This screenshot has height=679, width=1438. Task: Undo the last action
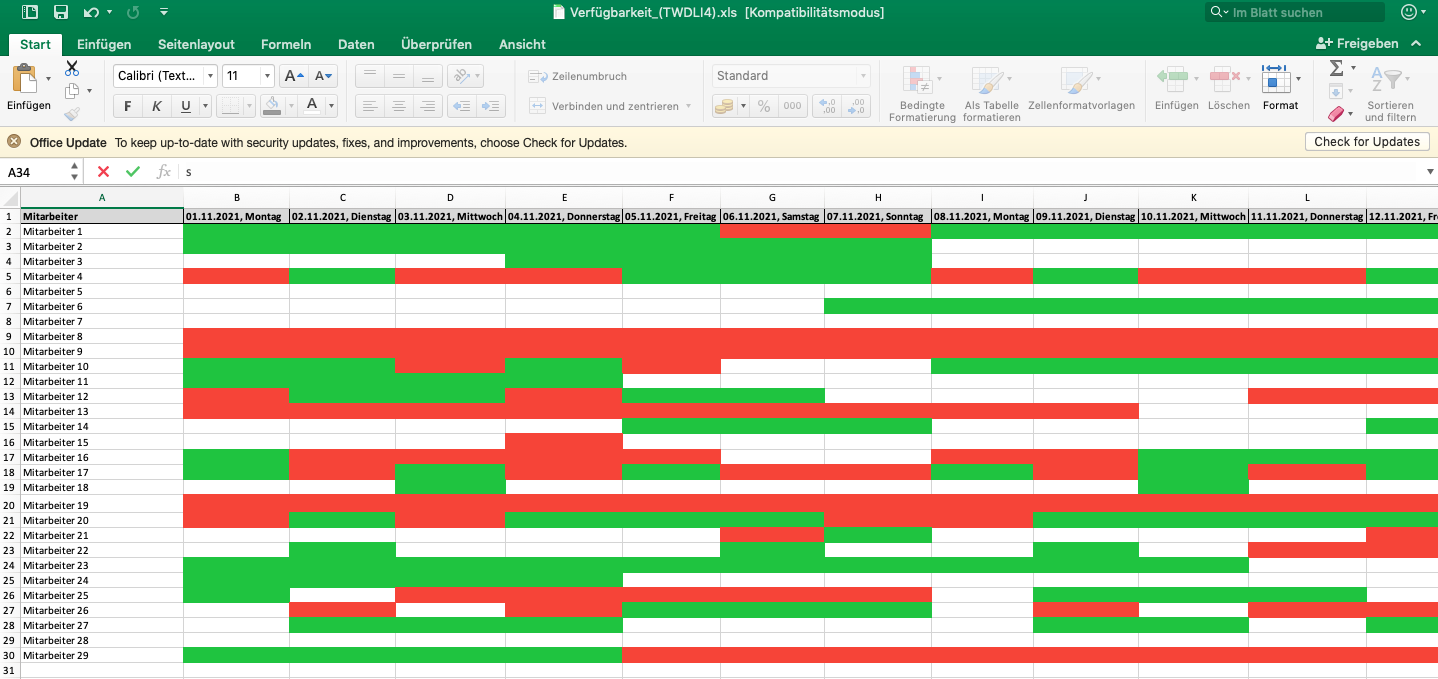(x=92, y=13)
